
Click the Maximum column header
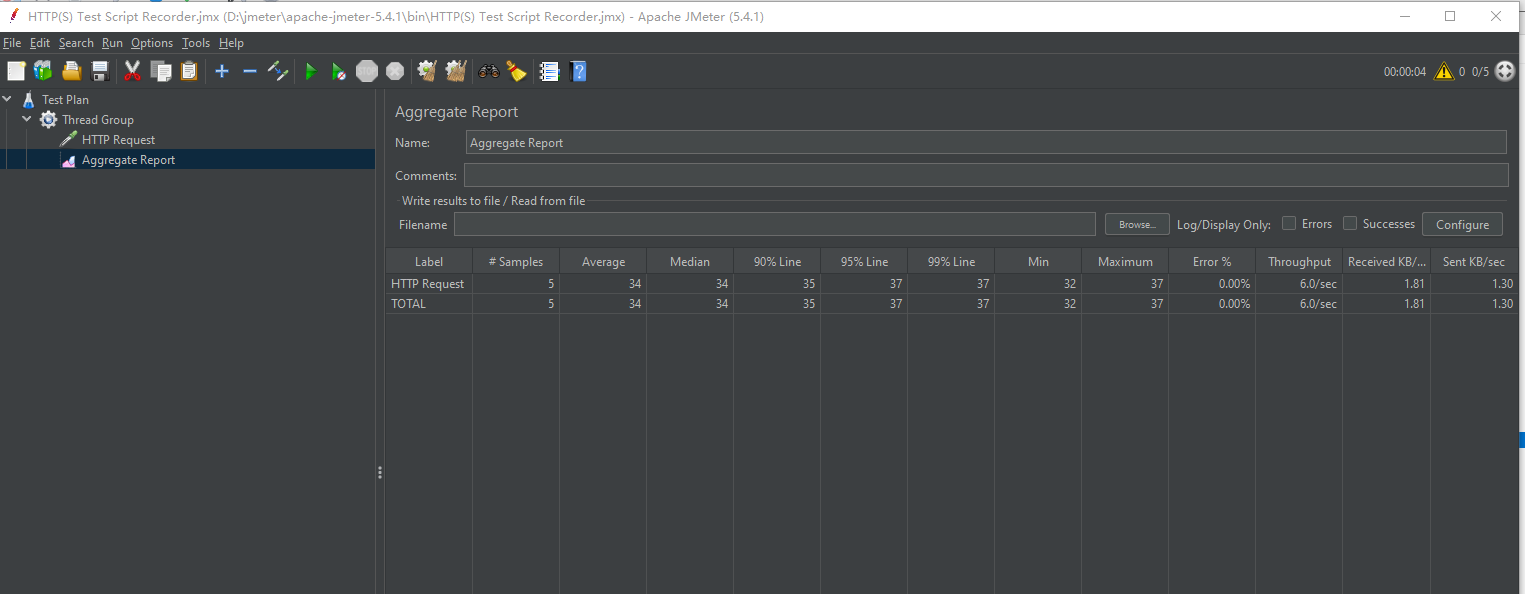pos(1125,261)
